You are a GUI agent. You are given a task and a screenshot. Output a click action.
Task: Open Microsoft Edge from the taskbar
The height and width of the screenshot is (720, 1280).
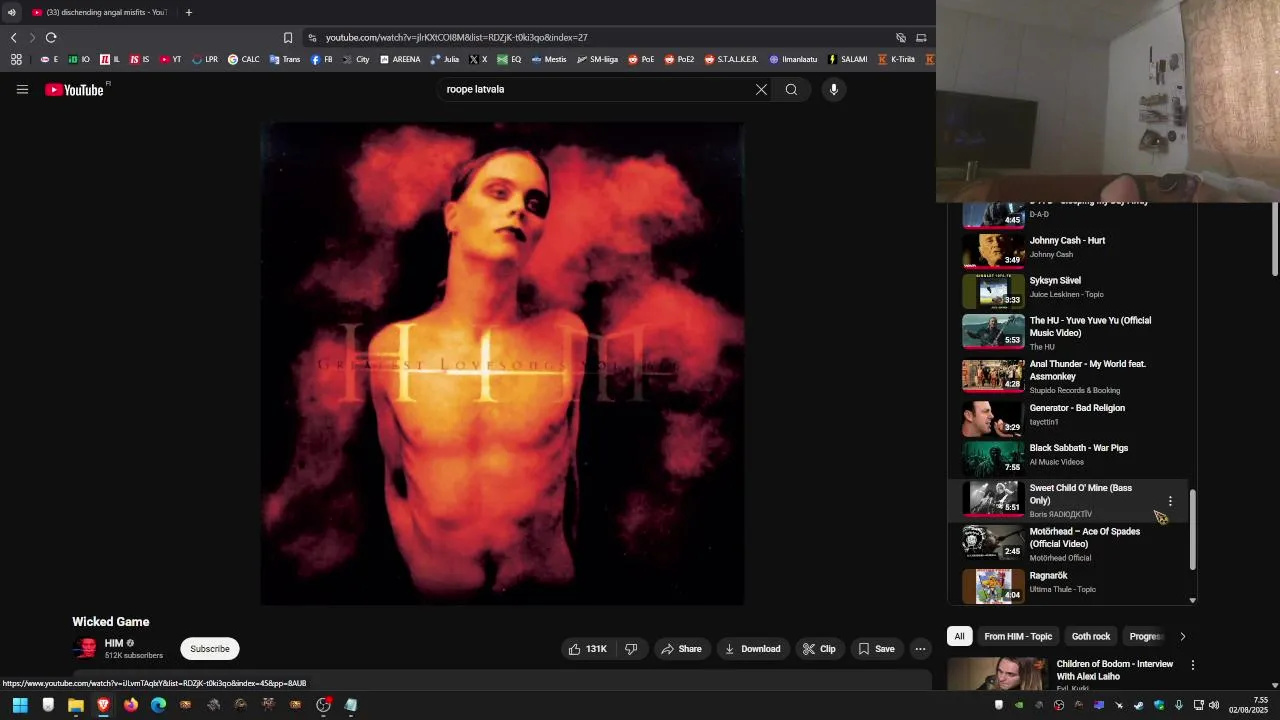pos(158,705)
